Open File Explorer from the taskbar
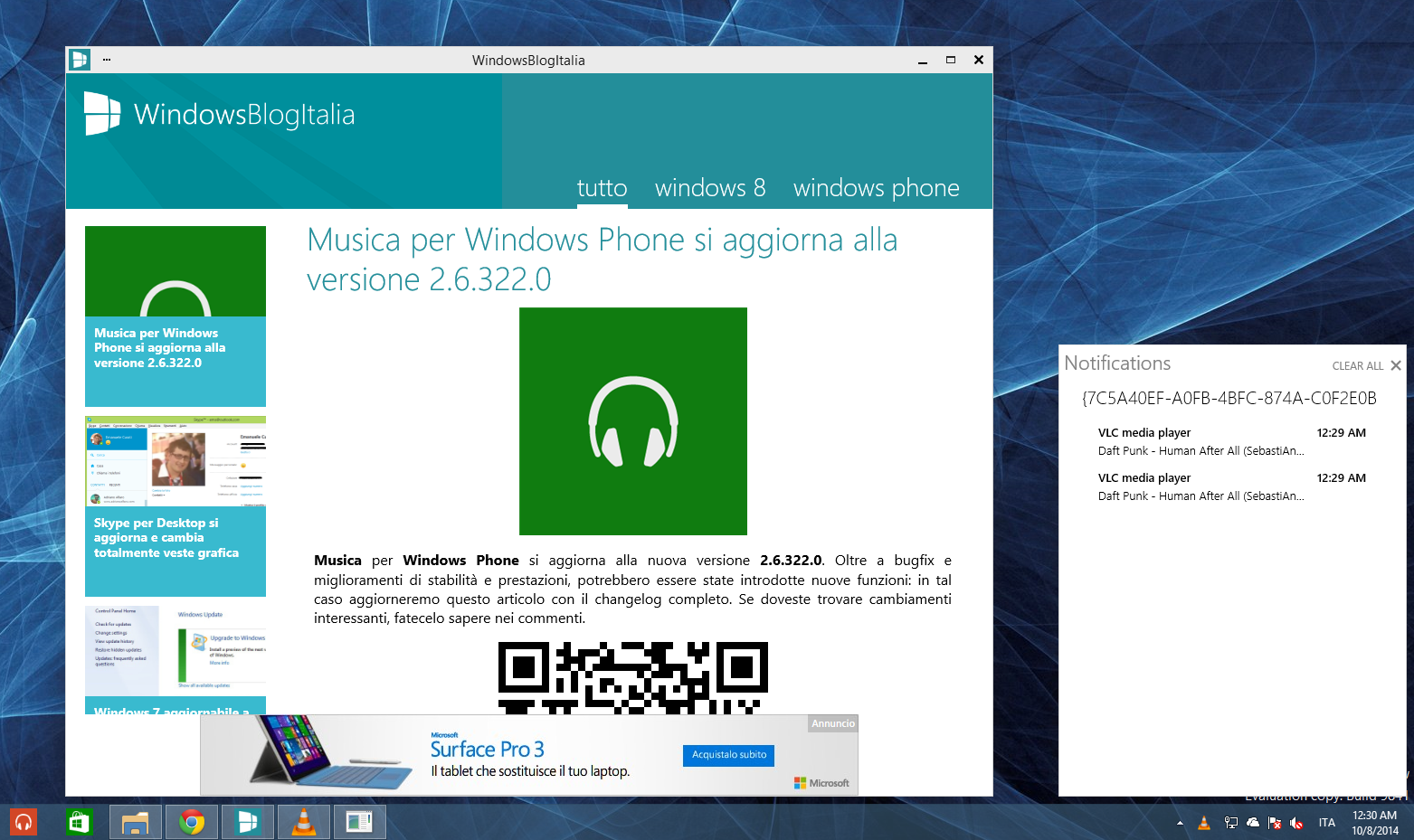Viewport: 1414px width, 840px height. pyautogui.click(x=136, y=822)
